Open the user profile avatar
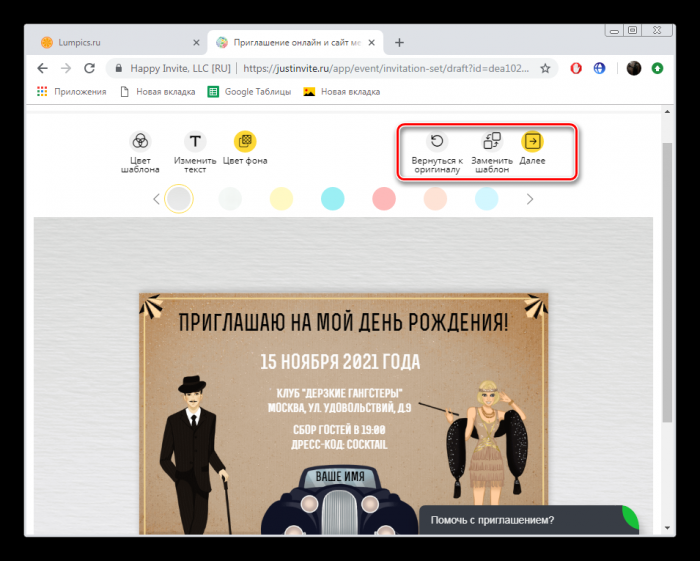The width and height of the screenshot is (700, 561). pos(634,68)
